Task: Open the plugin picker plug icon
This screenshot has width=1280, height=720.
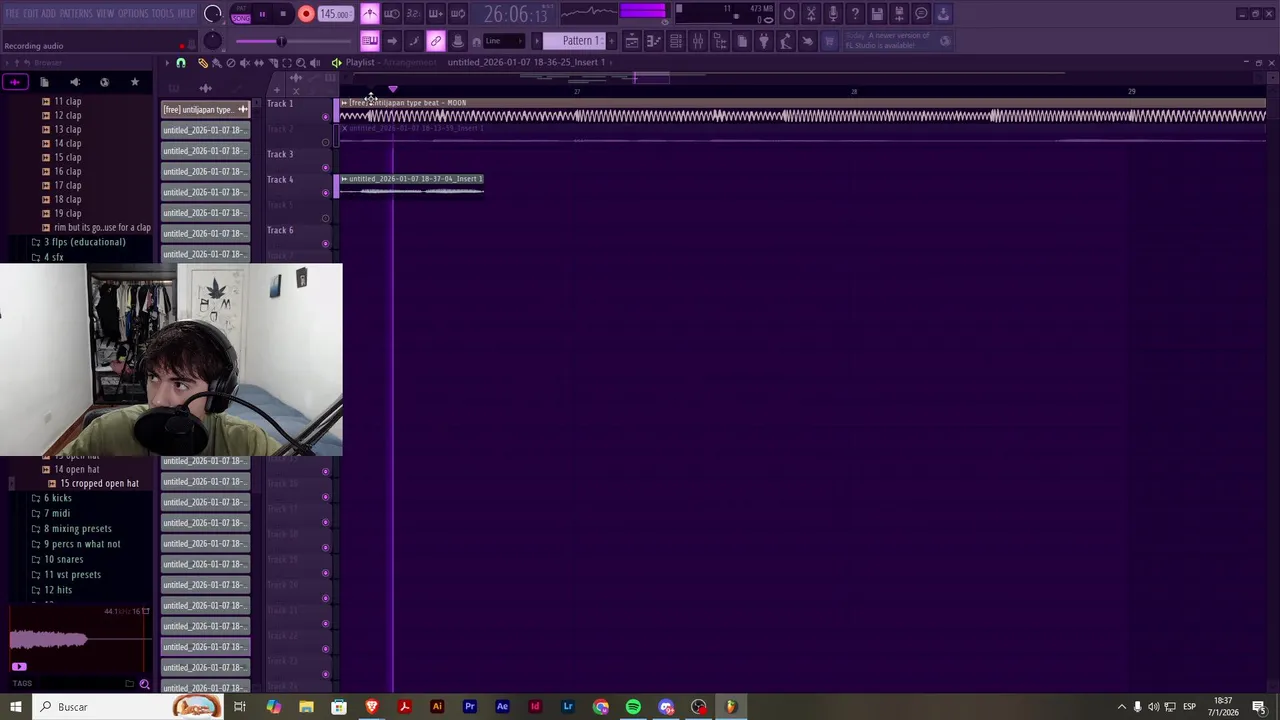Action: 764,41
